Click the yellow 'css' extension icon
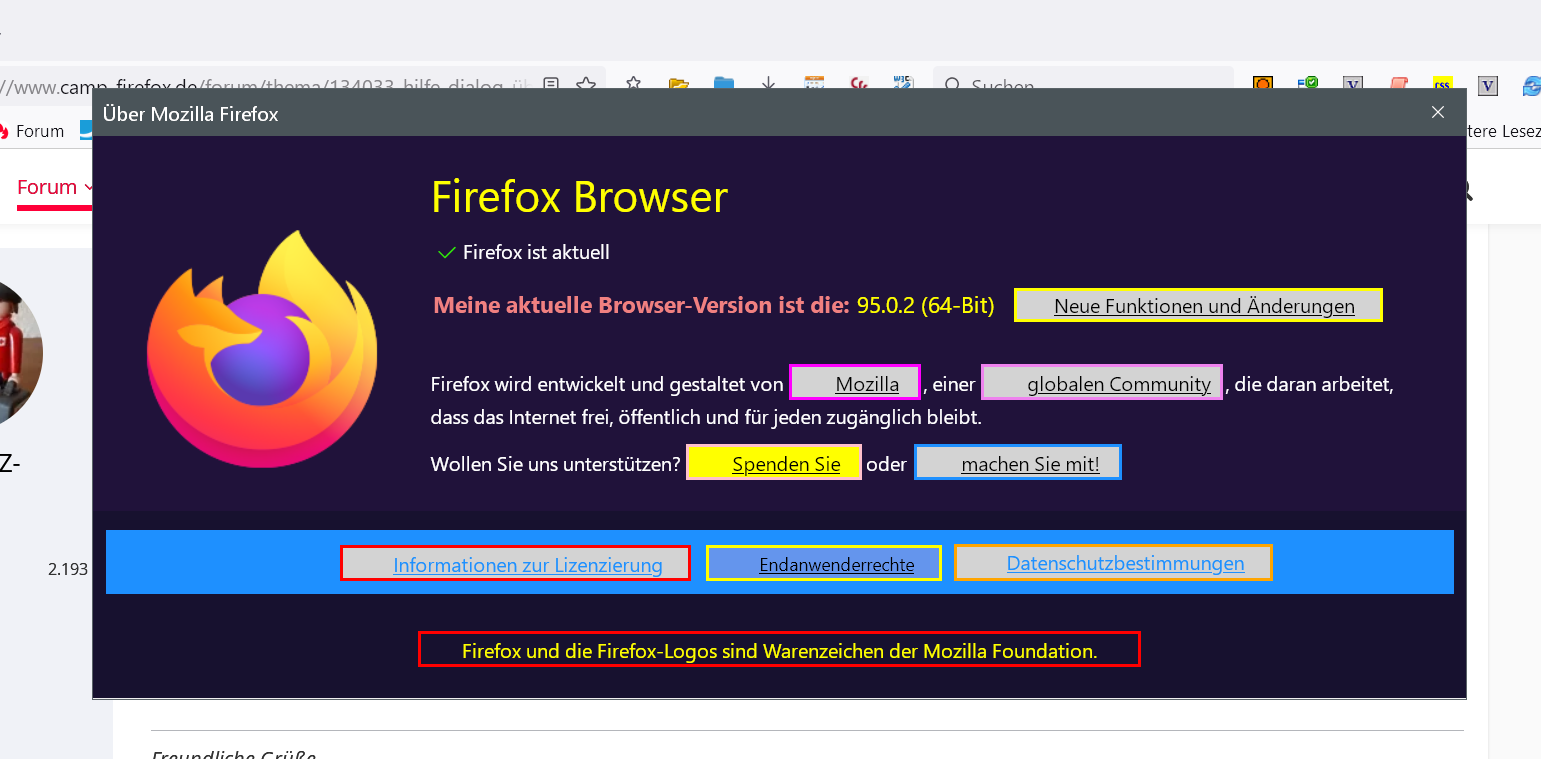The width and height of the screenshot is (1541, 759). click(1442, 84)
